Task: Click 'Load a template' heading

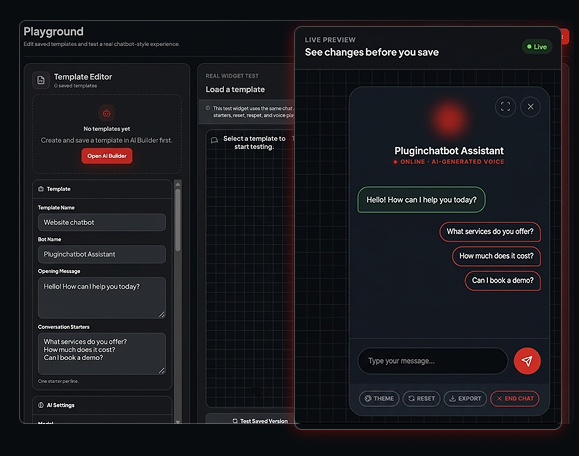Action: (x=235, y=89)
